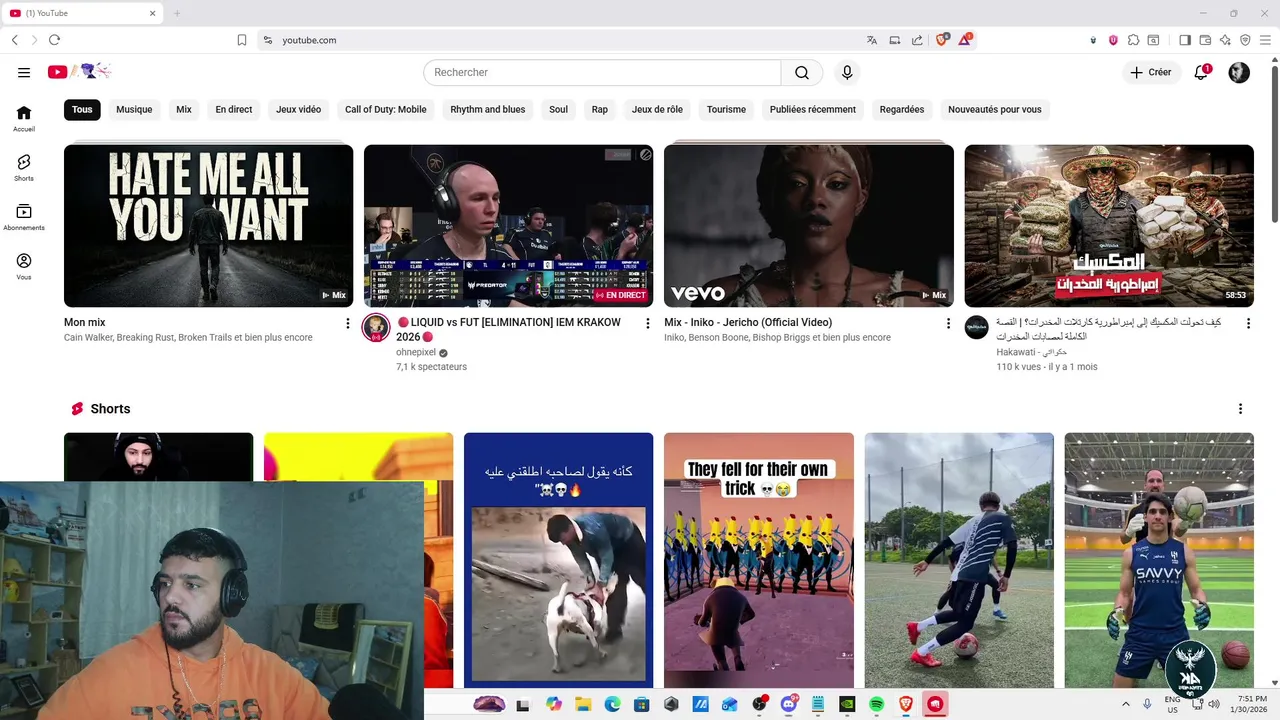The image size is (1280, 720).
Task: Open Spotify from the taskbar
Action: [876, 704]
